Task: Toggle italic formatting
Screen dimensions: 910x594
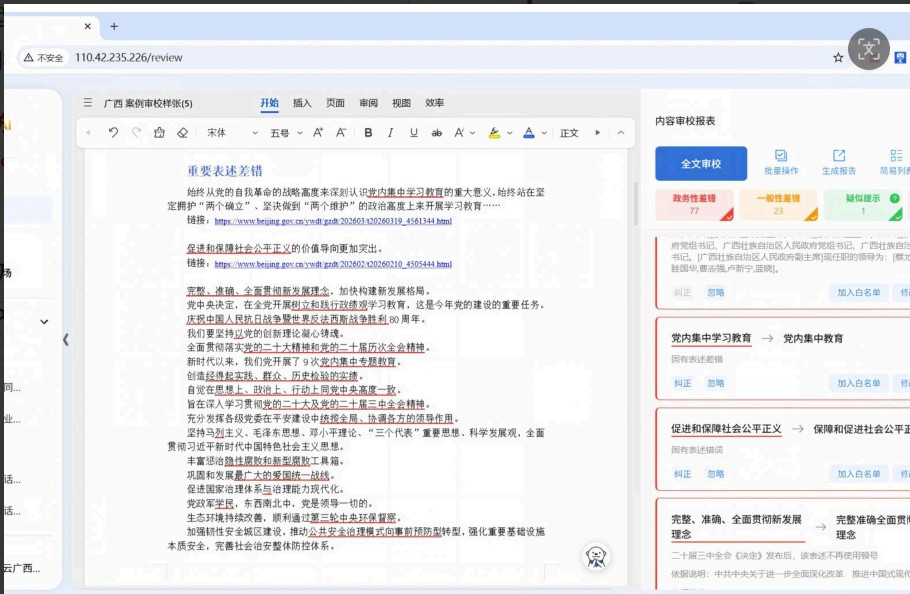Action: tap(391, 133)
